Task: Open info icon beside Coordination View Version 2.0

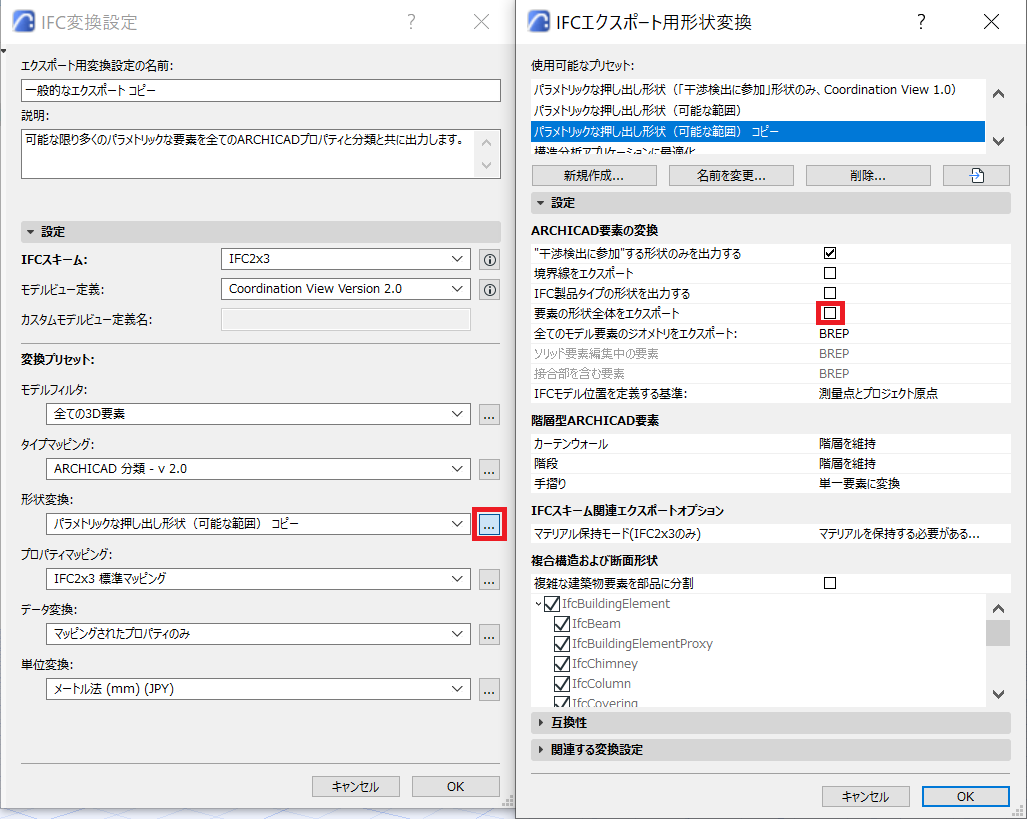Action: tap(489, 290)
